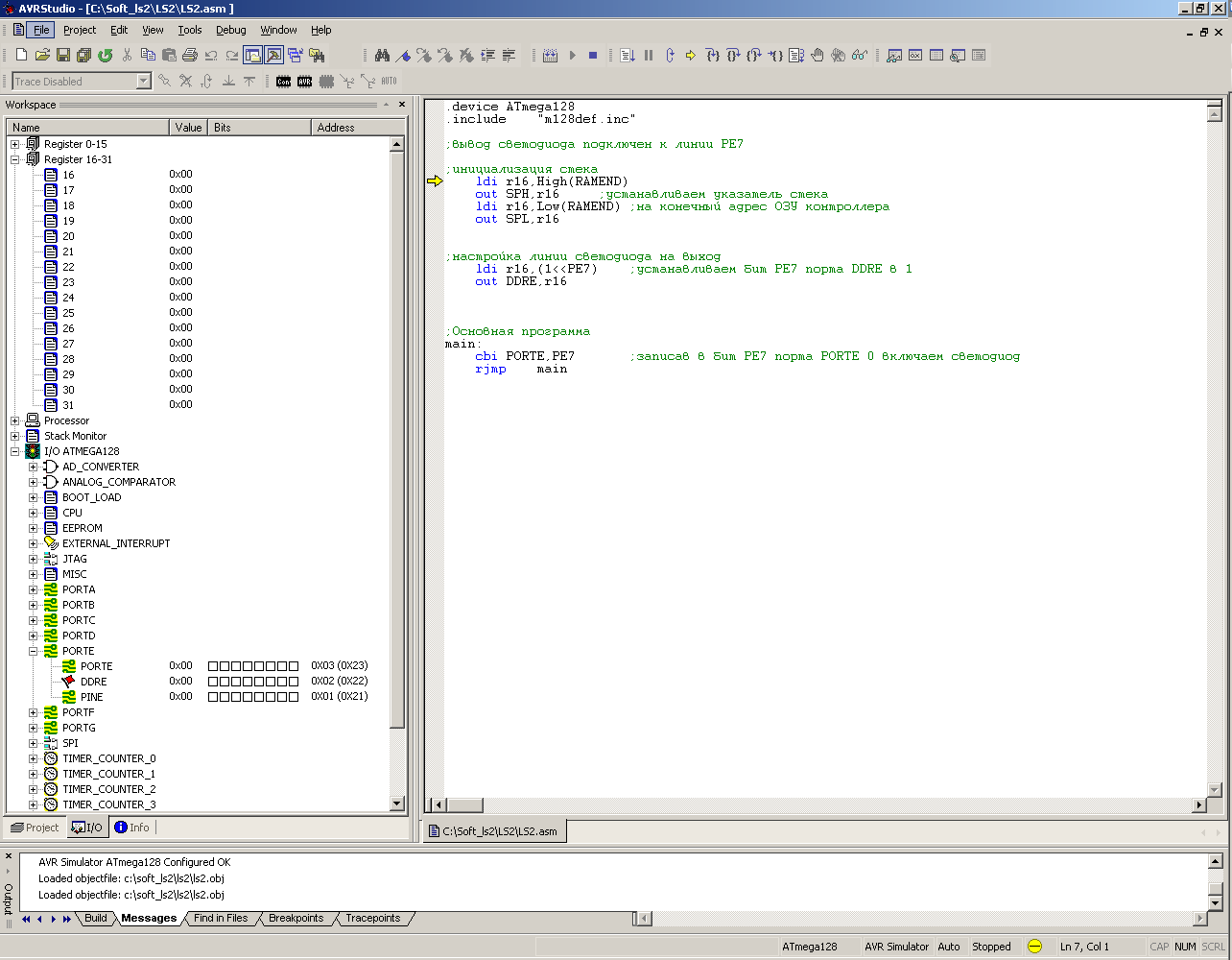
Task: Select the Find in Files tab
Action: tap(221, 919)
